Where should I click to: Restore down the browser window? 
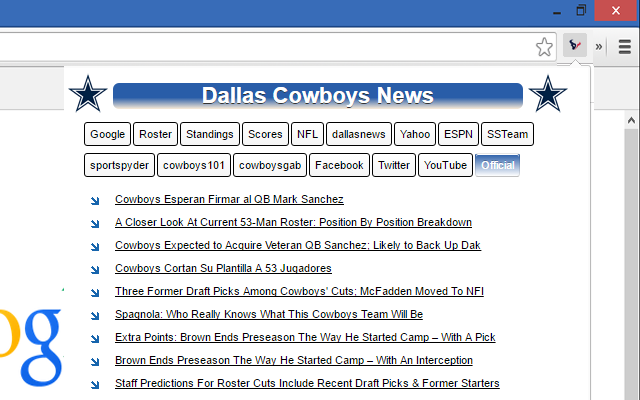tap(581, 10)
